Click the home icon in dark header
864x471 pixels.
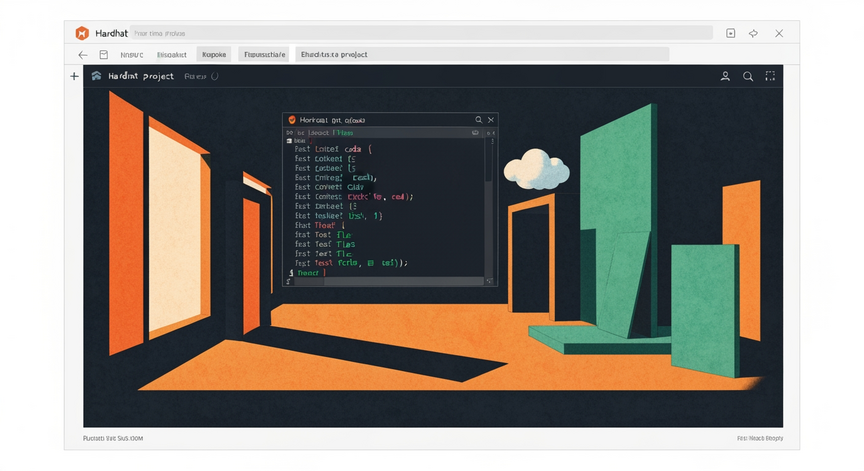coord(96,75)
